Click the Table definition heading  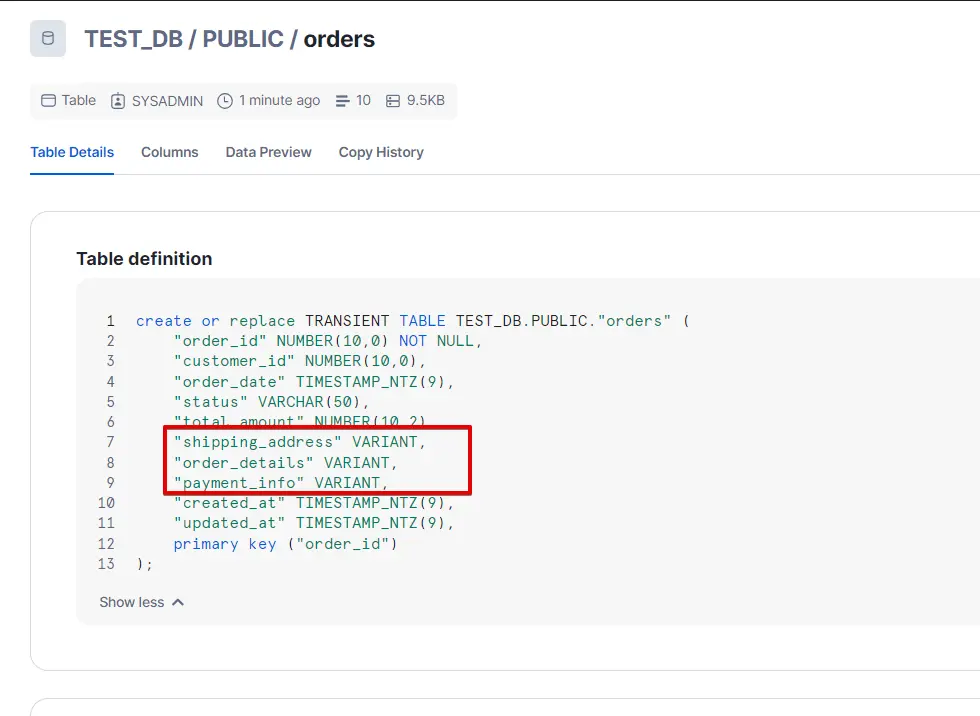pos(144,259)
